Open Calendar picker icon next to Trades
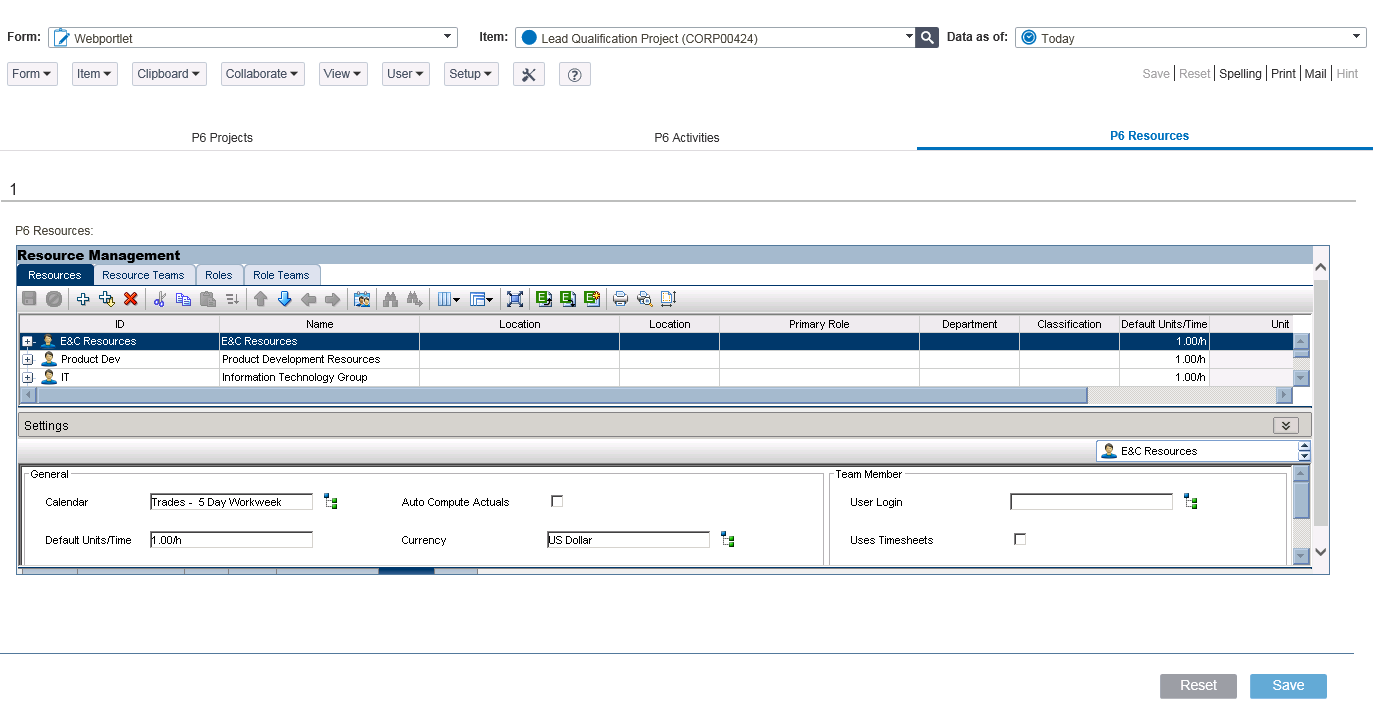 330,502
